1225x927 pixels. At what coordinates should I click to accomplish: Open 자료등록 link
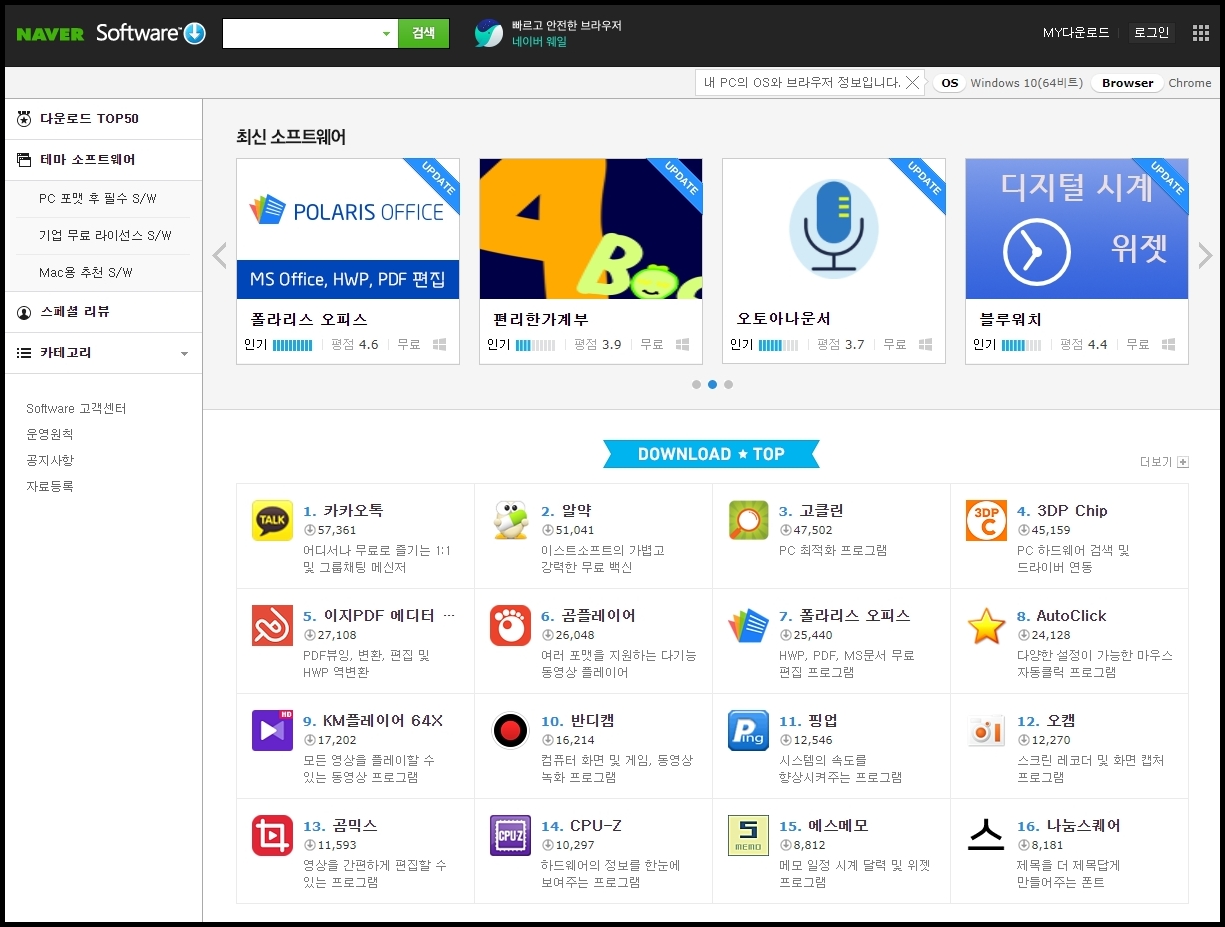50,487
